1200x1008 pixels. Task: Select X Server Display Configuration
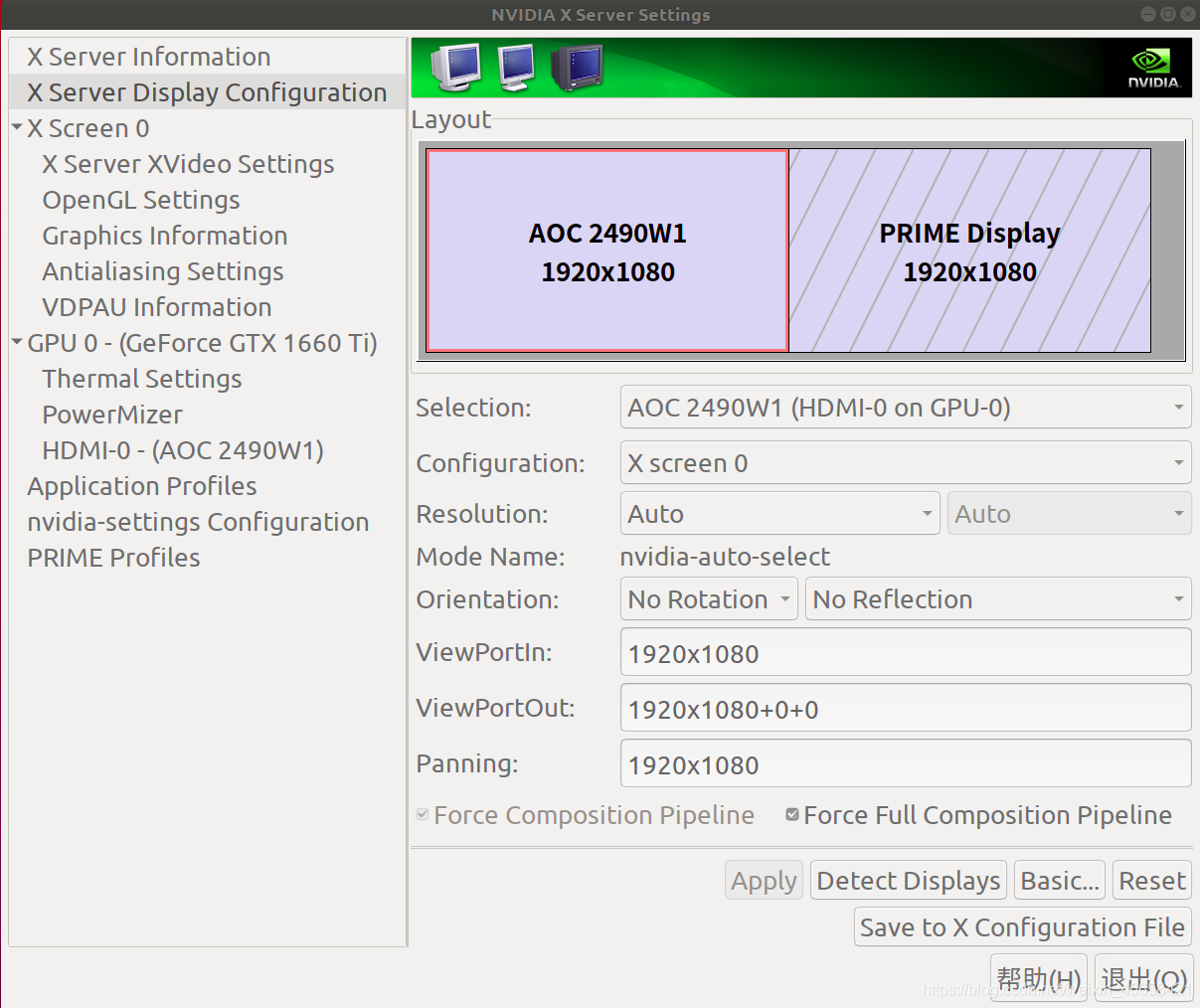tap(207, 92)
